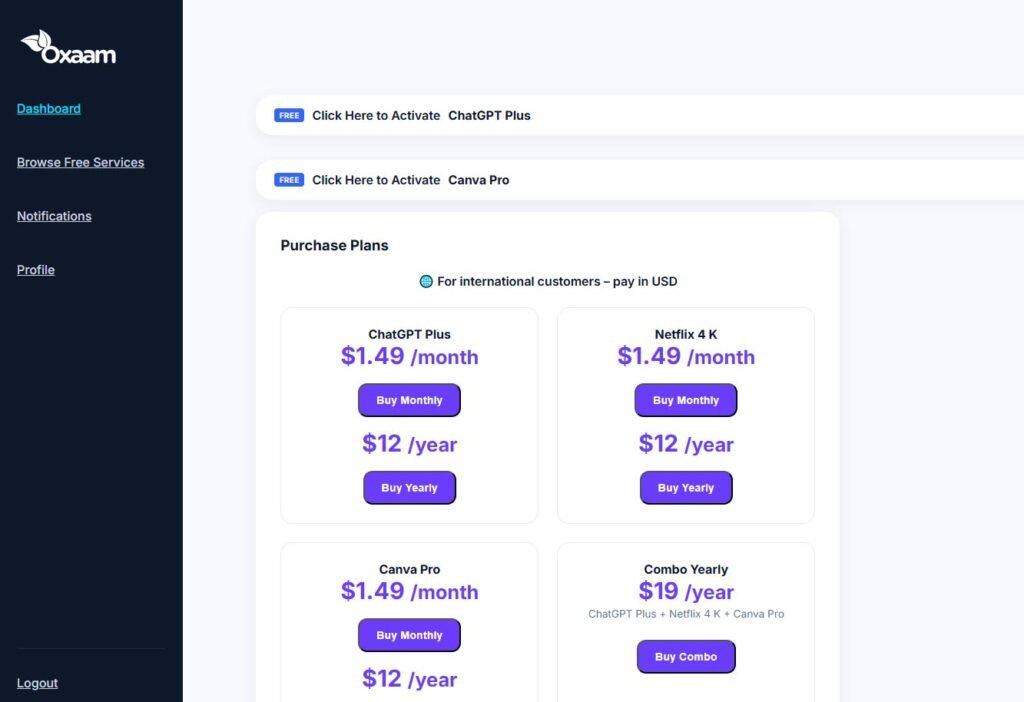Click the $1.49 /month price under Canva Pro
The height and width of the screenshot is (702, 1024).
409,592
